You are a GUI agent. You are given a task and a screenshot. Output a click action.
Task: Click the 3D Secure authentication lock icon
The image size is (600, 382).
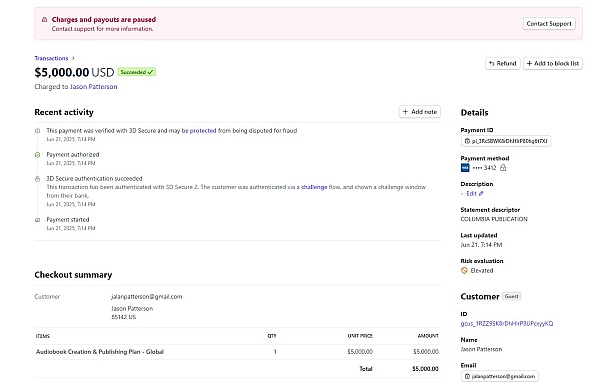tap(38, 179)
